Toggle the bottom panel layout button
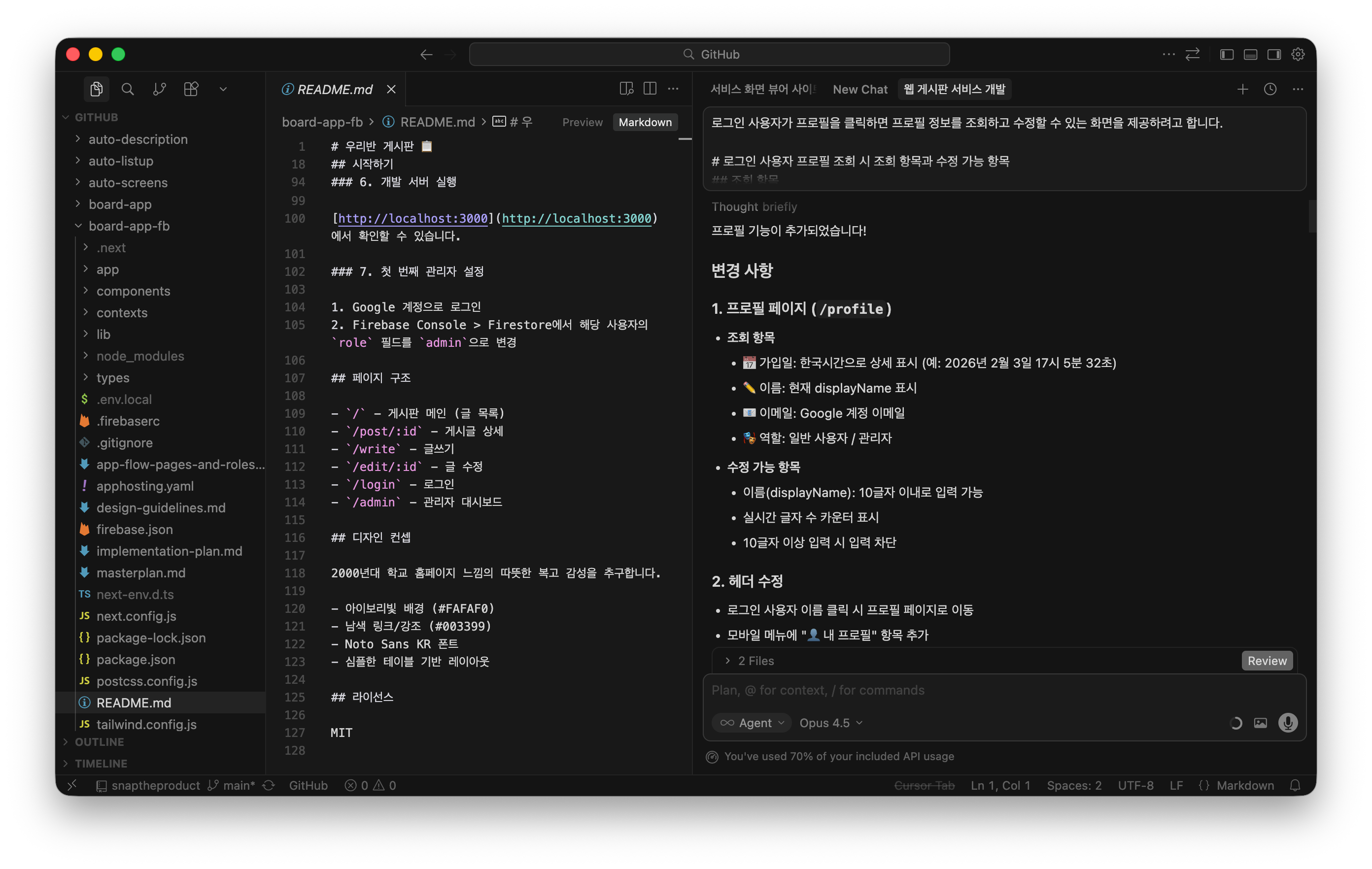The image size is (1372, 869). [1251, 54]
